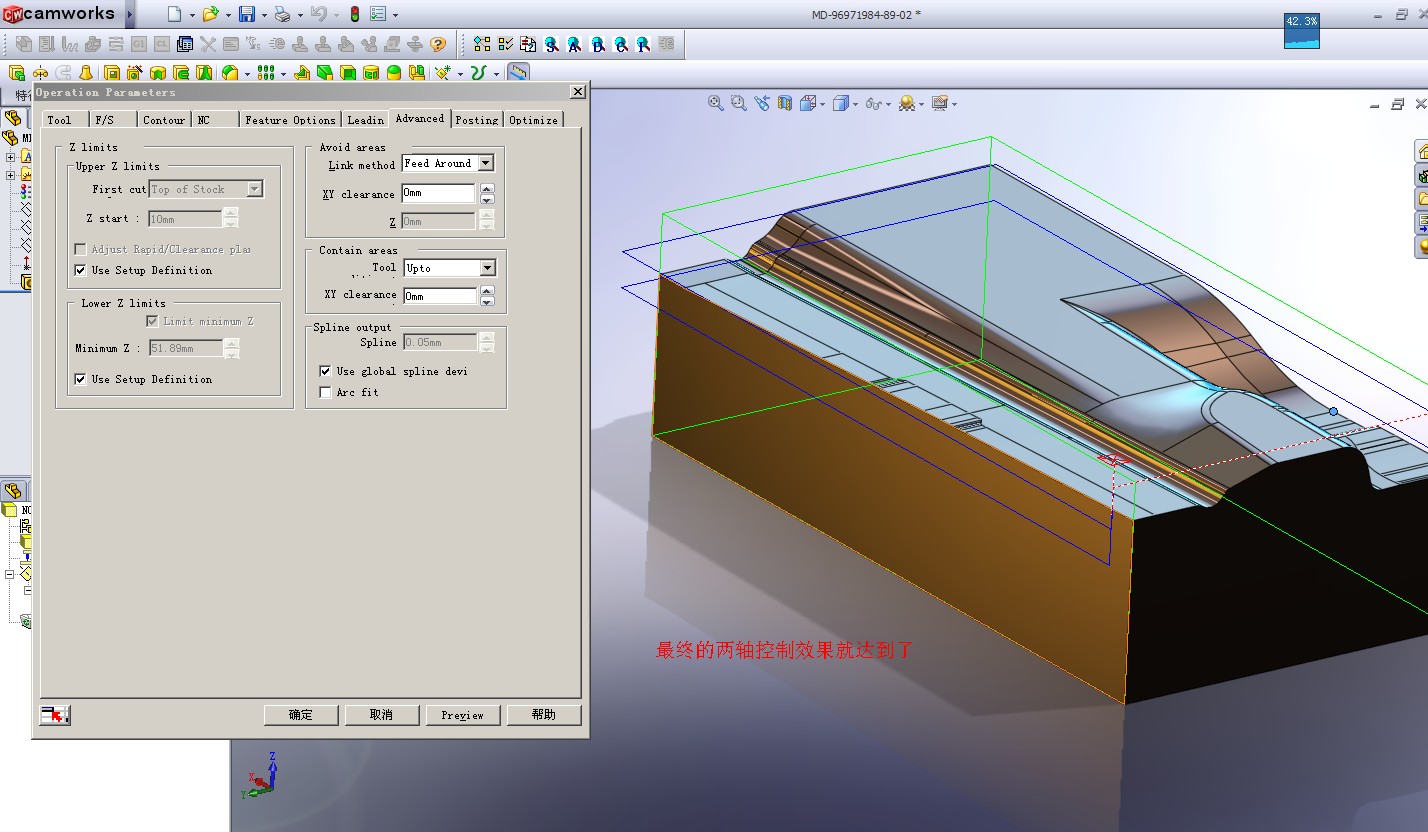Print using the printer icon
This screenshot has width=1428, height=832.
click(x=283, y=14)
